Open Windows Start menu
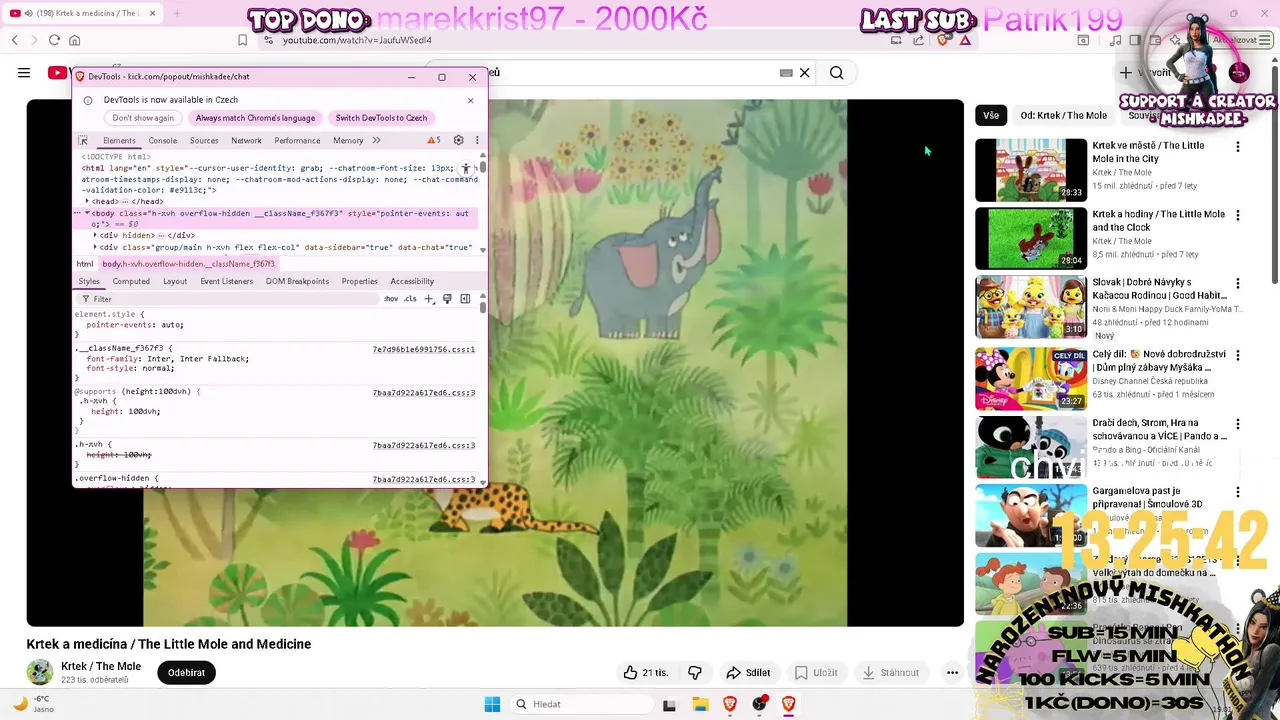Screen dimensions: 1280x720 [492, 704]
